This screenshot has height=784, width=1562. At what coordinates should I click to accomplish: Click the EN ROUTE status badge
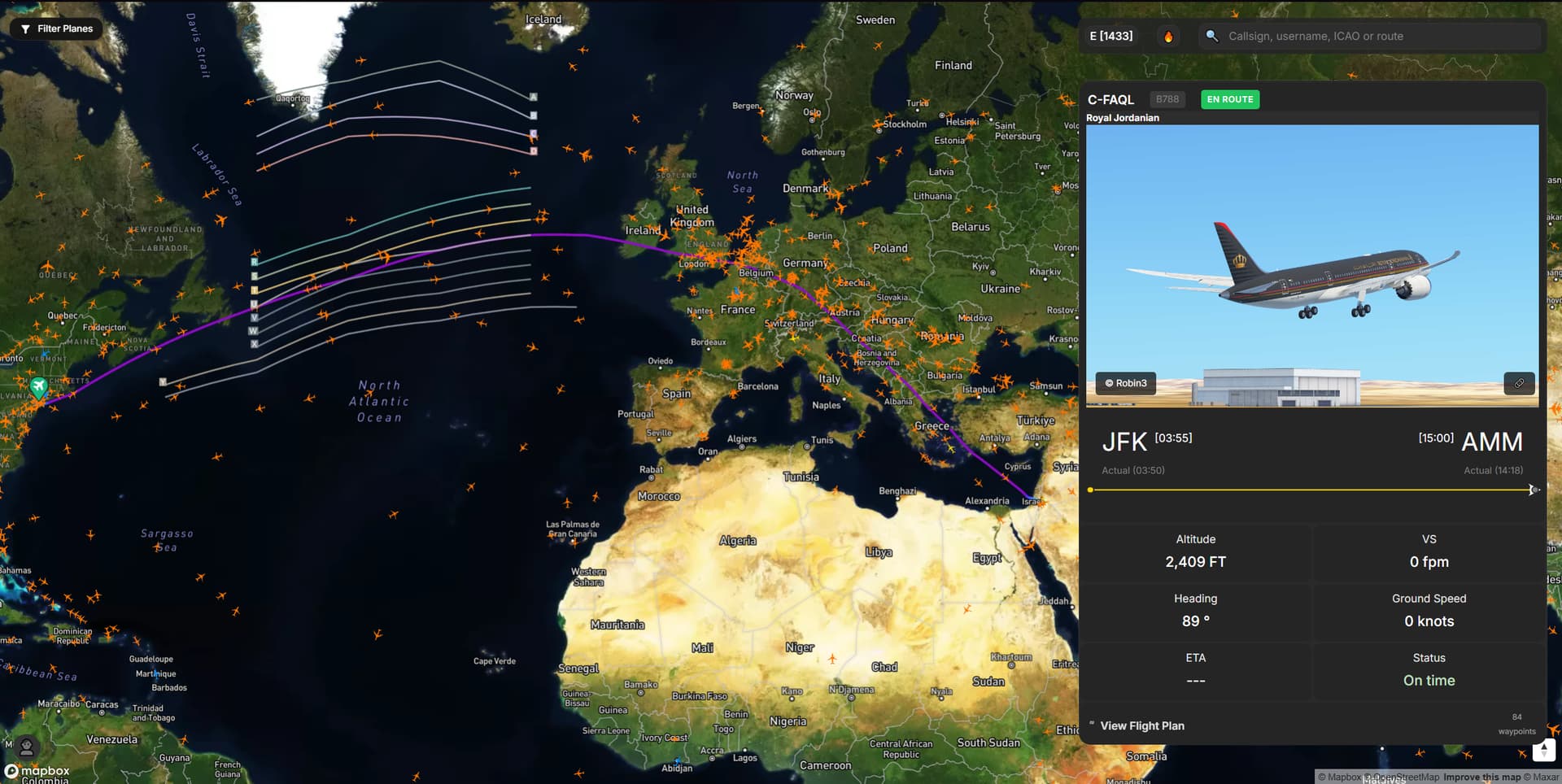click(x=1230, y=99)
